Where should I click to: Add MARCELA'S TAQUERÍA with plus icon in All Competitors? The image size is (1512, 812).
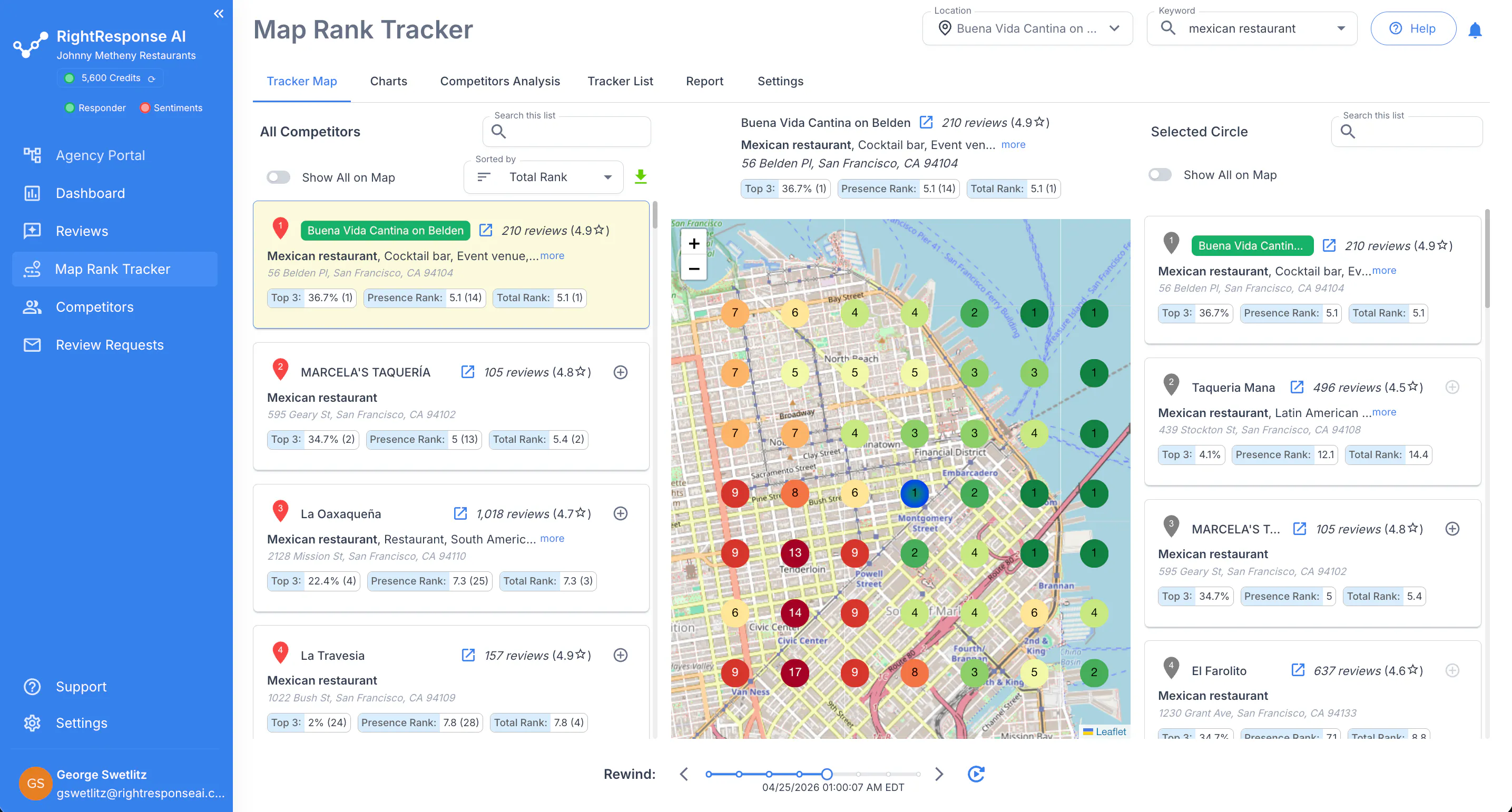coord(621,372)
